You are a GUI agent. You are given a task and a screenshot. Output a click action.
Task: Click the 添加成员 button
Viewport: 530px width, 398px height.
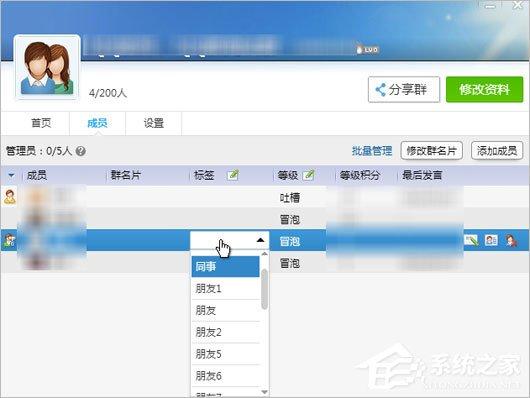[497, 150]
